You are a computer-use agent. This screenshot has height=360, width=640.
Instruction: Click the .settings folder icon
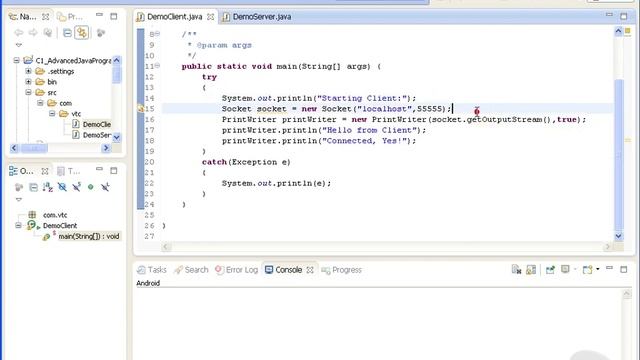[x=40, y=71]
